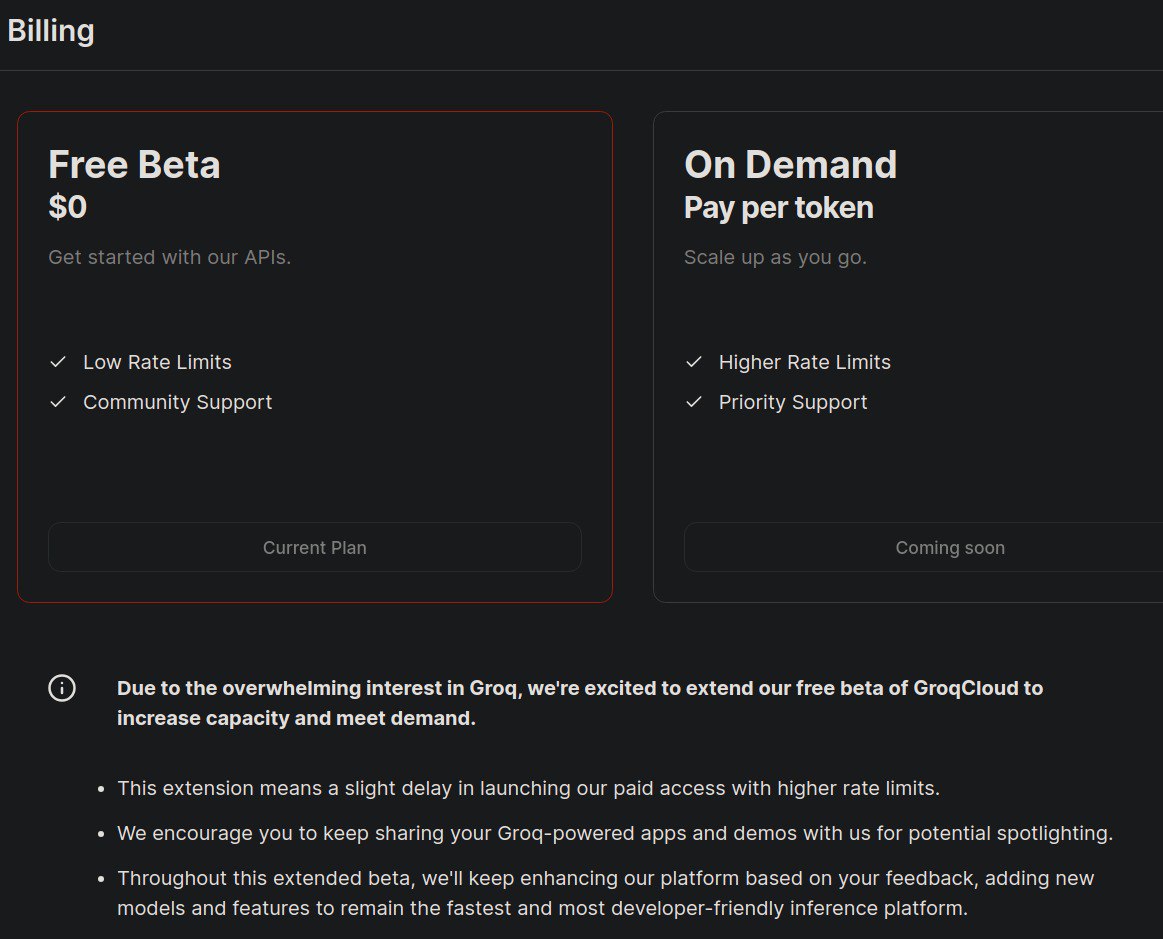Click the checkmark icon next to Higher Rate Limits
Viewport: 1163px width, 939px height.
(x=694, y=362)
